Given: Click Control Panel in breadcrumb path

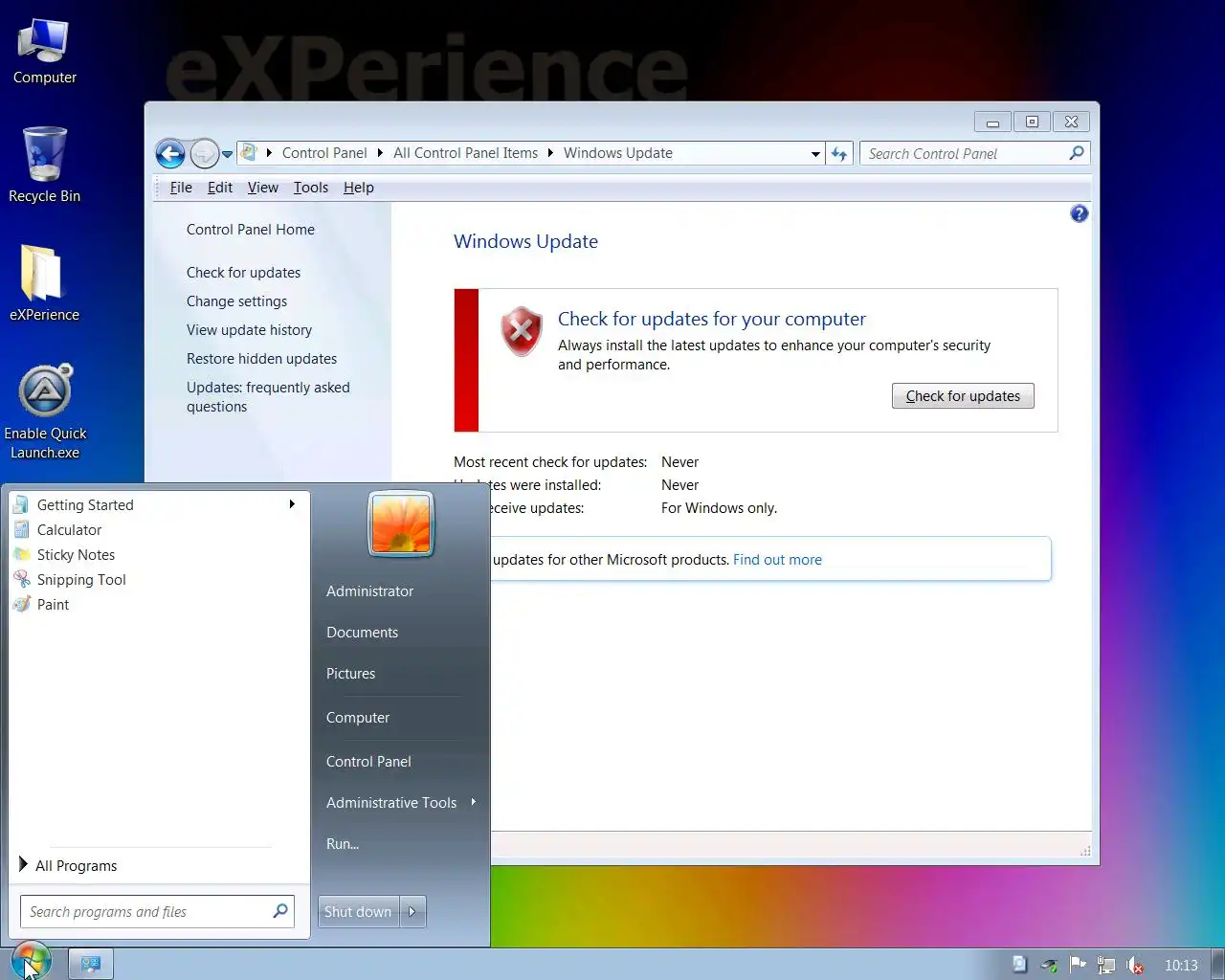Looking at the screenshot, I should [x=324, y=153].
